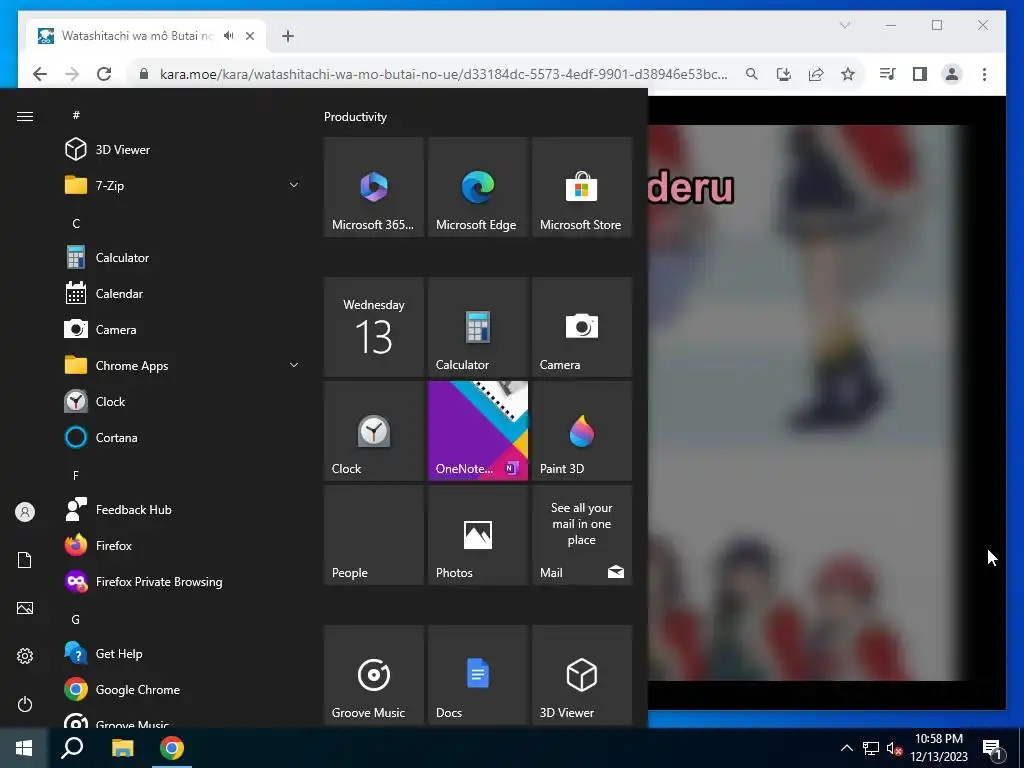Open Clock from the app list

[182, 401]
